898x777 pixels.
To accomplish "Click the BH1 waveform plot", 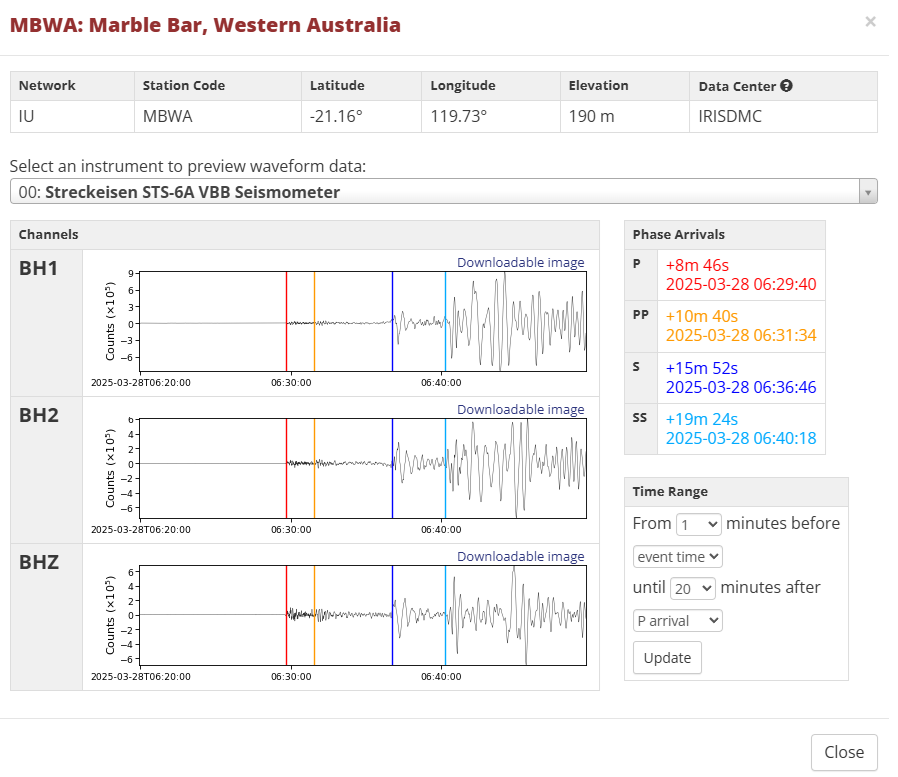I will (x=362, y=322).
